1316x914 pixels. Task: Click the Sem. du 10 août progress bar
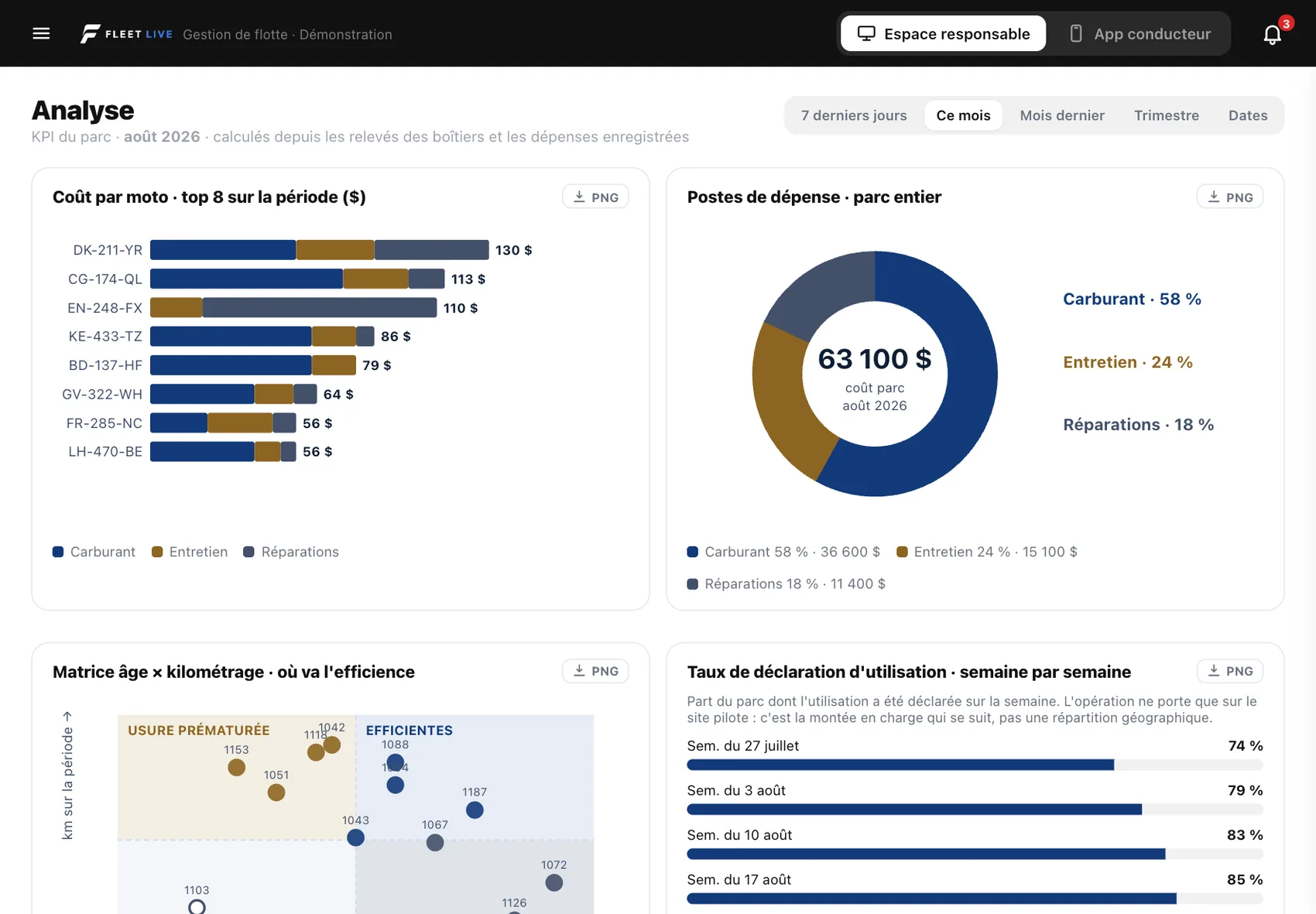click(975, 854)
